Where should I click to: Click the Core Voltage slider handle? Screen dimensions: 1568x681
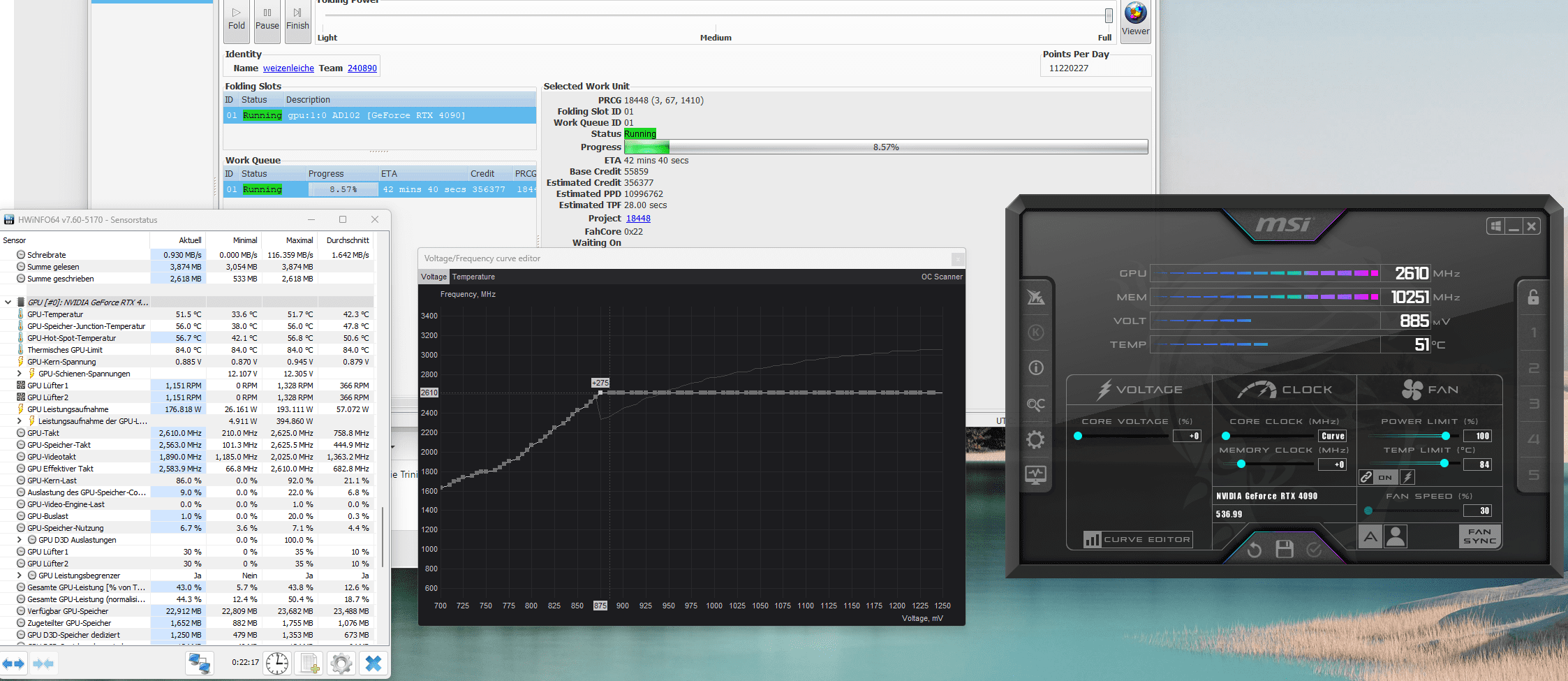point(1078,436)
